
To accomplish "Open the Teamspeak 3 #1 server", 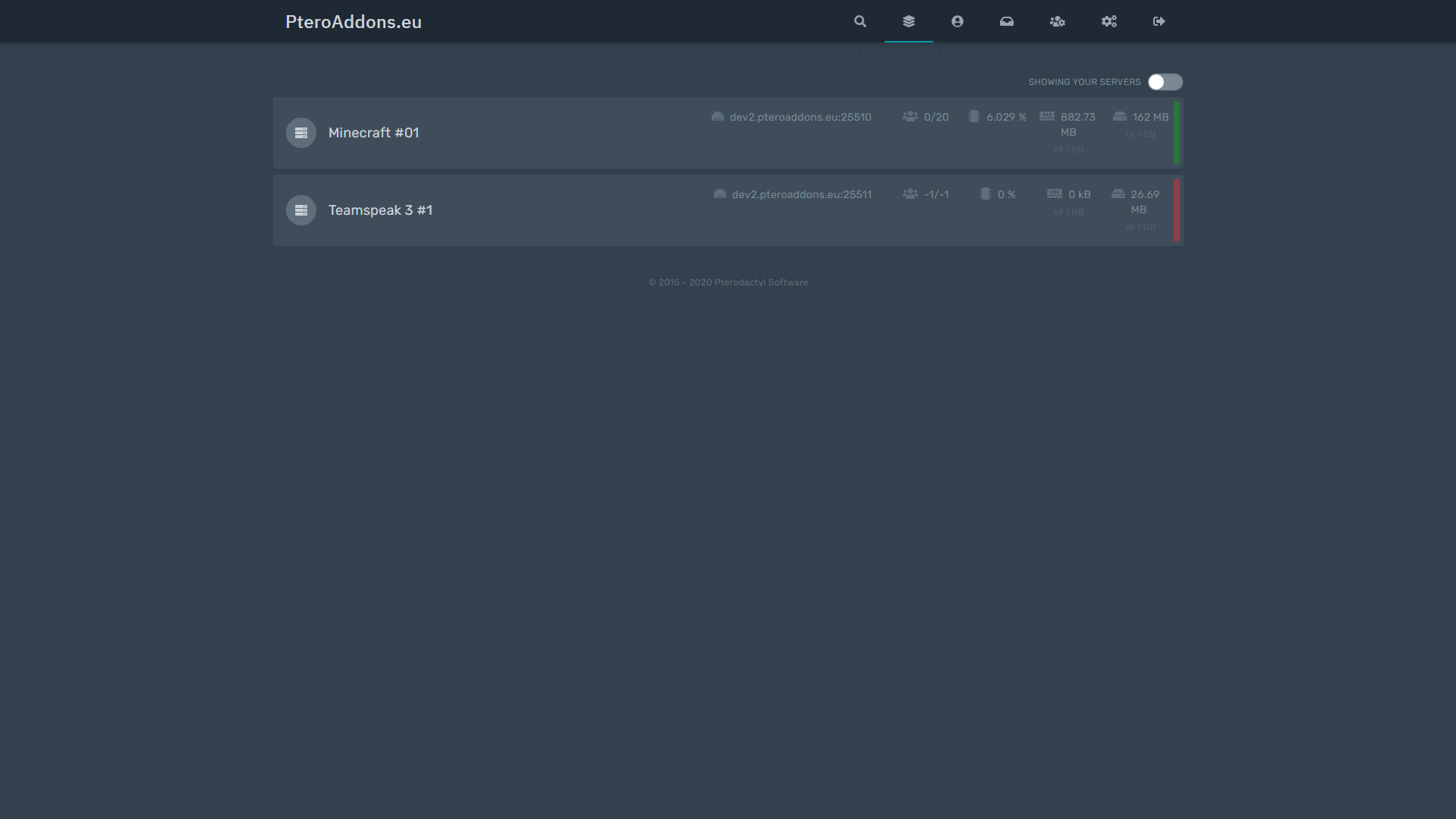I will (380, 210).
